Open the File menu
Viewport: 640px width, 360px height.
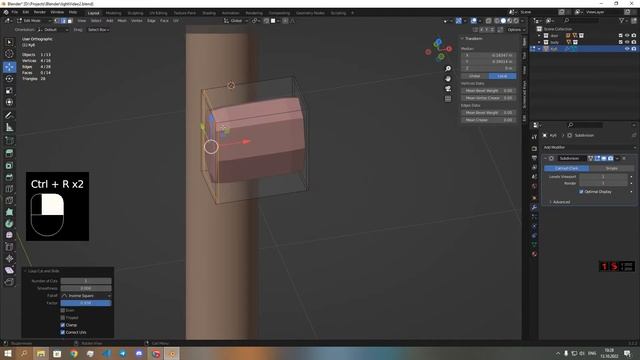coord(15,12)
